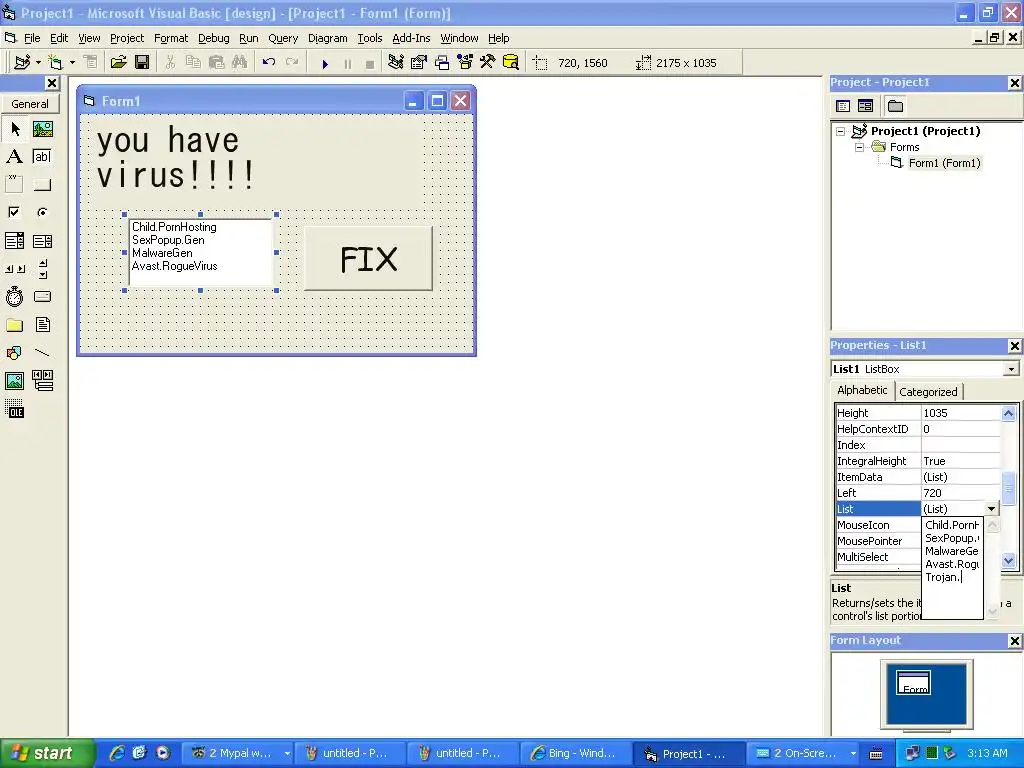Open Form Layout Window toolbar icon
This screenshot has width=1024, height=768.
click(x=442, y=63)
